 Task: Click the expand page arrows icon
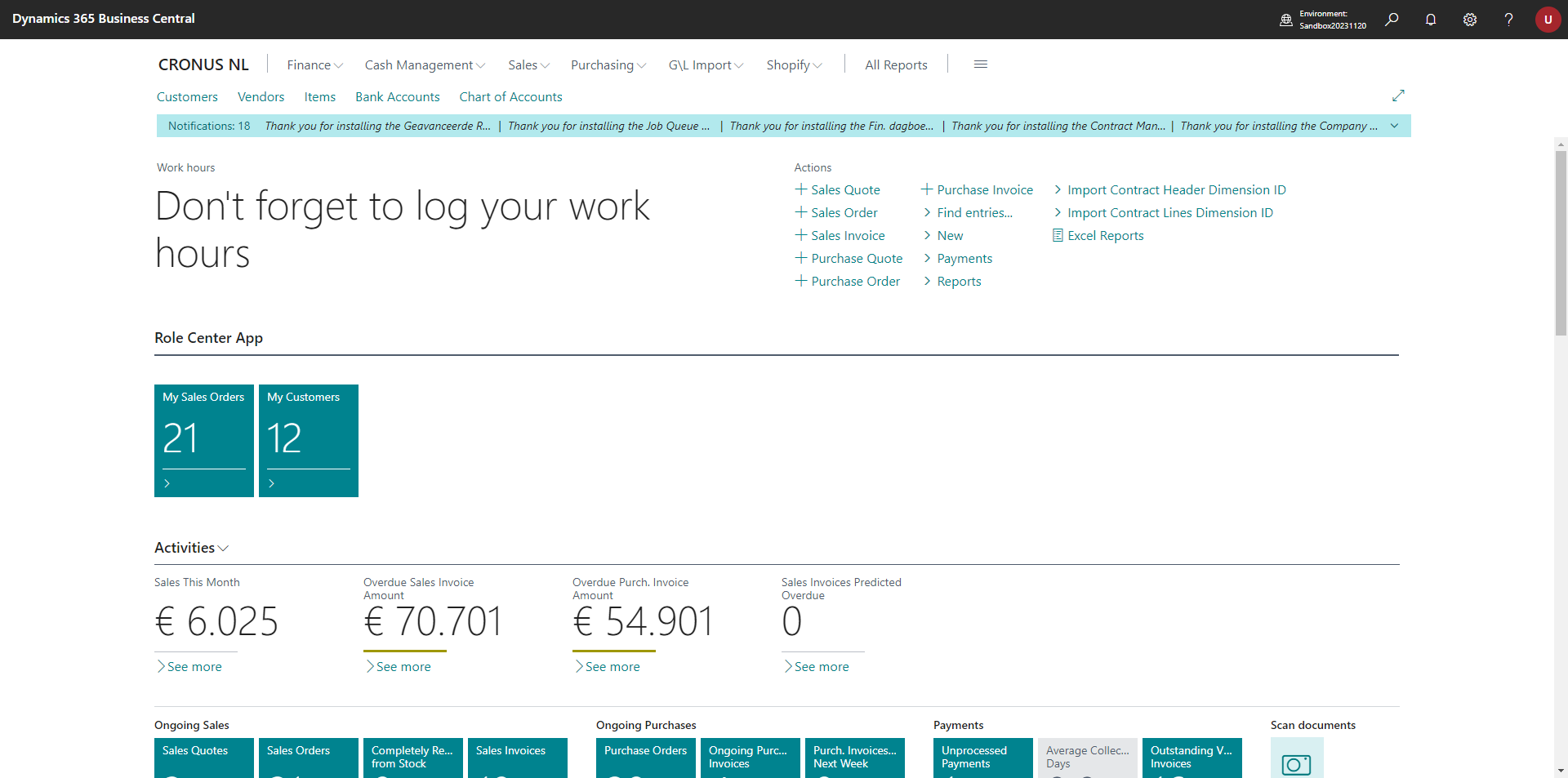(1398, 96)
